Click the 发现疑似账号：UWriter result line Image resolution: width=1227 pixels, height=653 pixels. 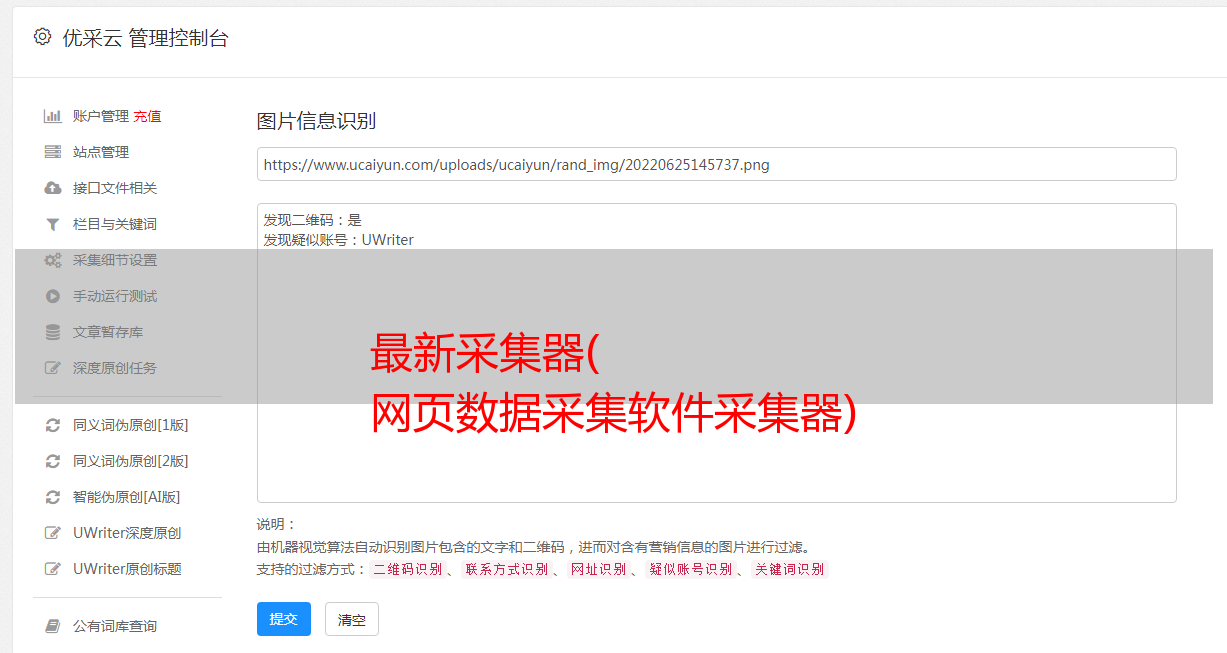pos(338,240)
